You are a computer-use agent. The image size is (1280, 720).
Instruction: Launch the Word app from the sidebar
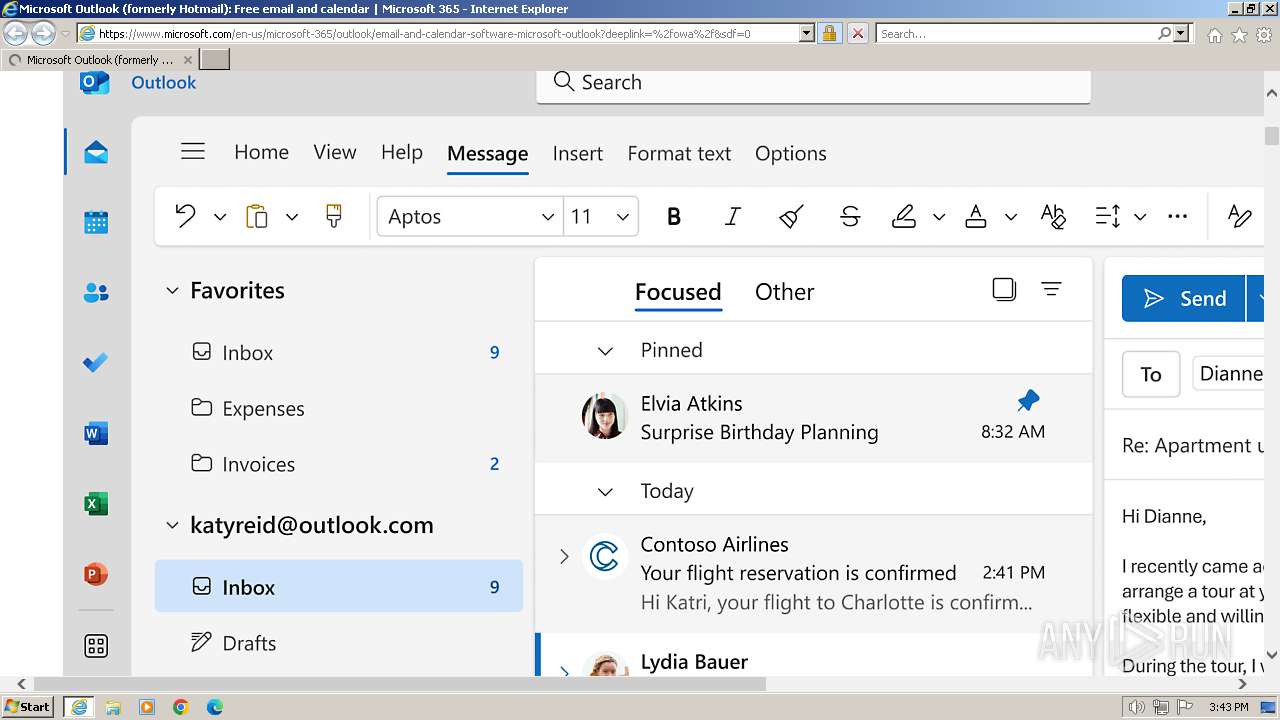(x=96, y=433)
